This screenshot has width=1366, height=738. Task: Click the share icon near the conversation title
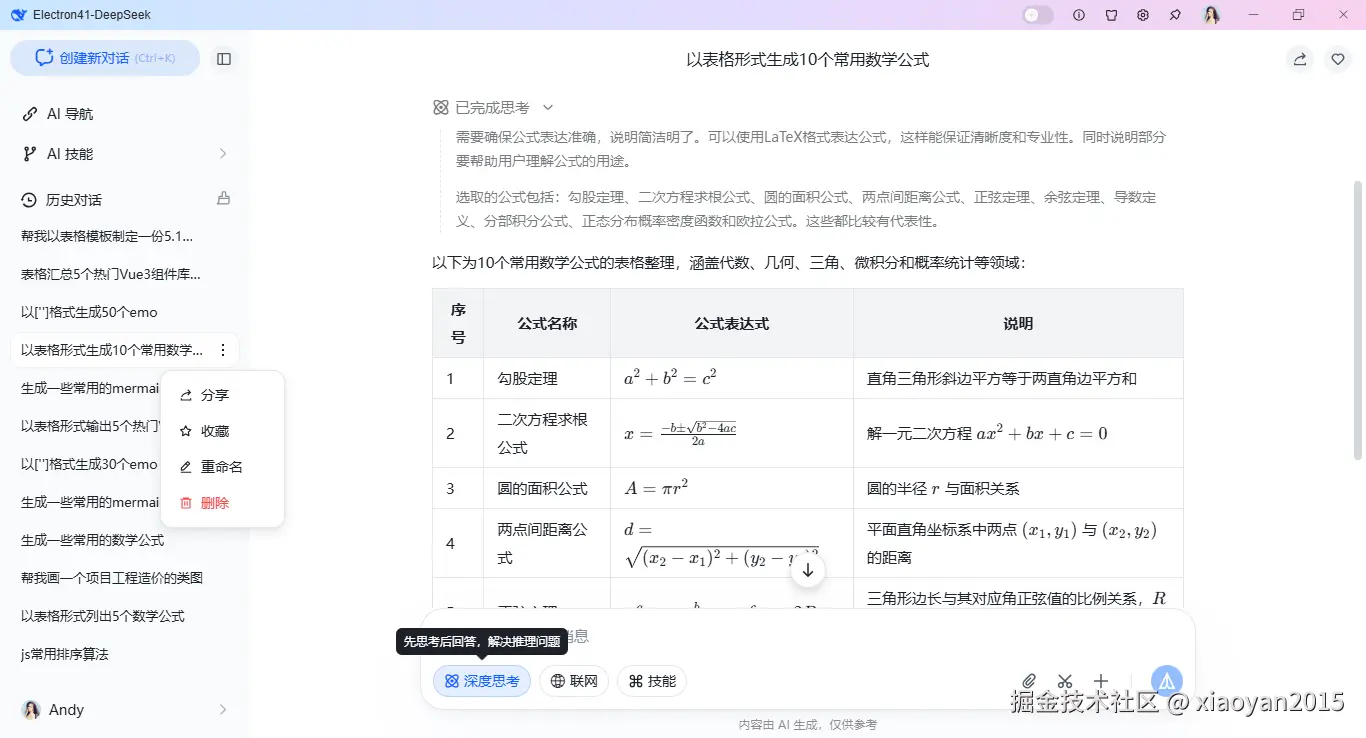tap(1298, 59)
